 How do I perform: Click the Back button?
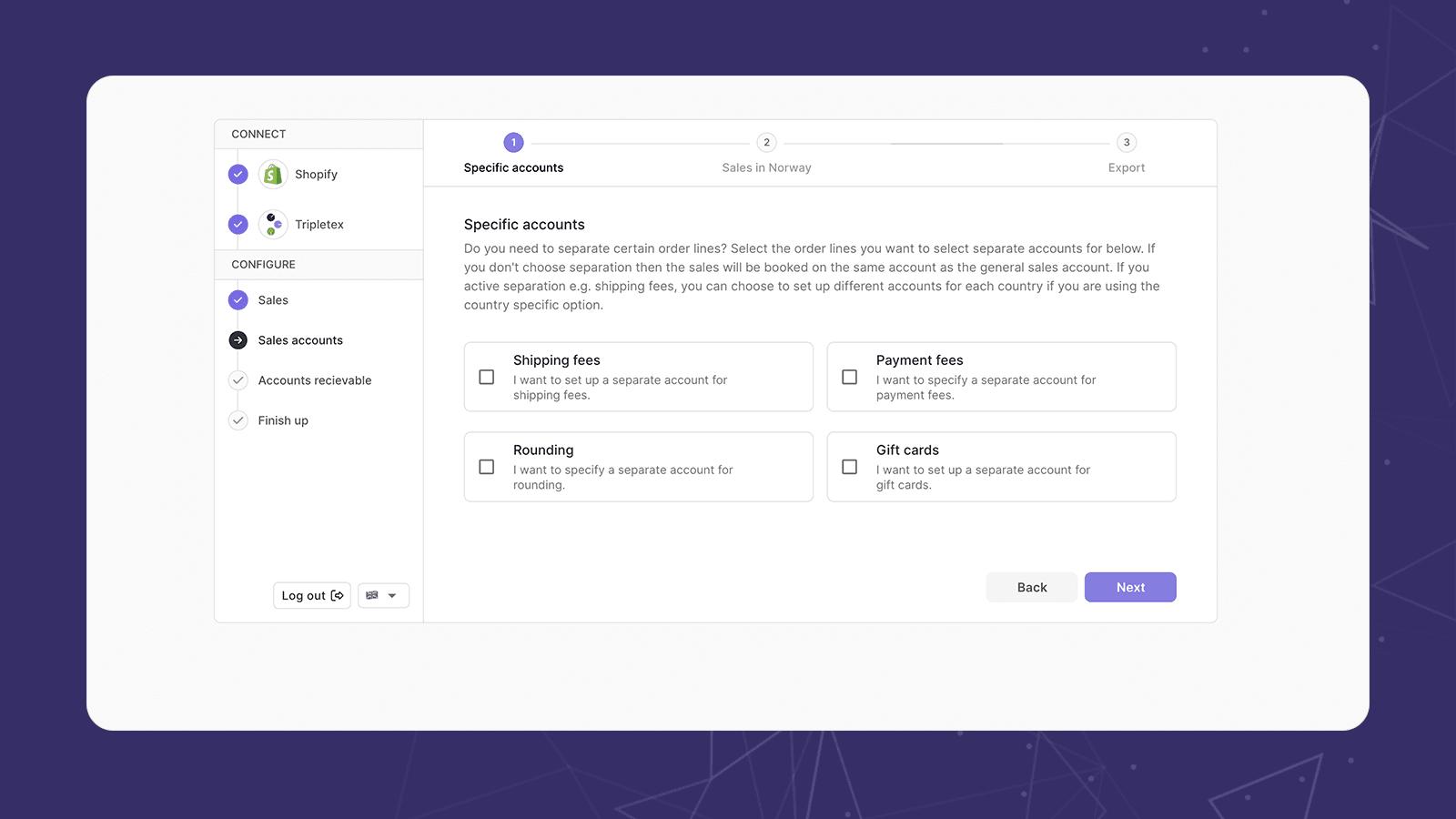(x=1032, y=588)
